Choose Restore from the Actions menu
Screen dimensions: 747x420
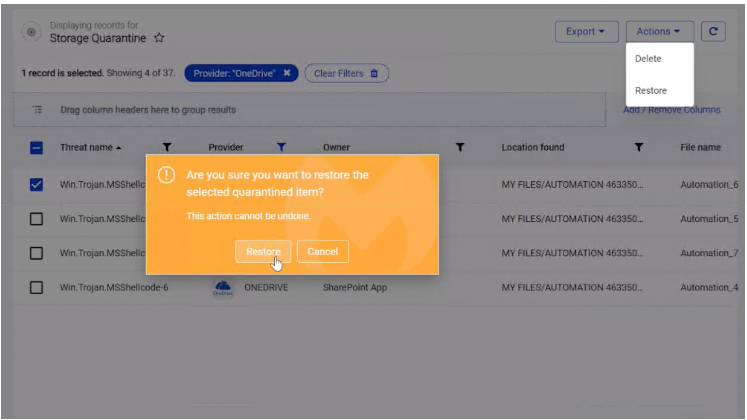(x=651, y=91)
